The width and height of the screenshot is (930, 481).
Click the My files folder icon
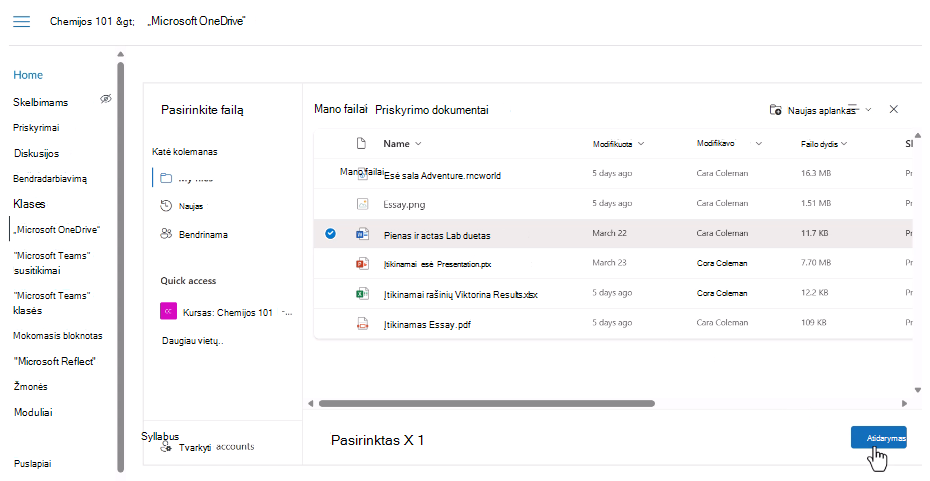point(166,178)
